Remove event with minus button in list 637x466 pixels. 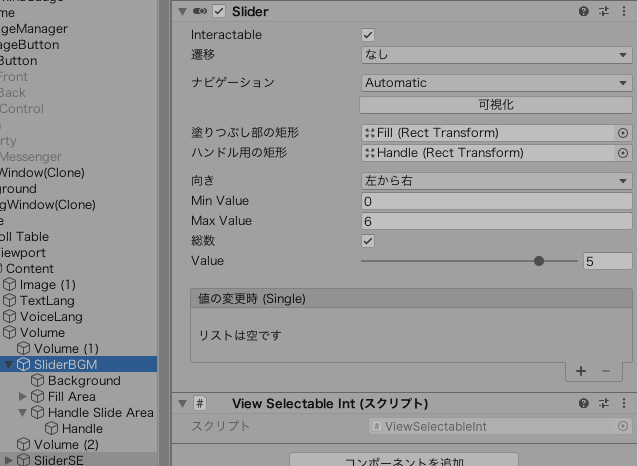[x=606, y=371]
